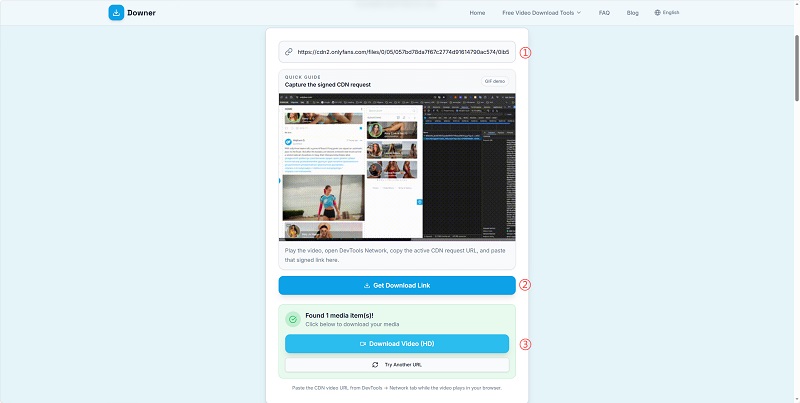
Task: Open the FAQ page
Action: tap(604, 13)
